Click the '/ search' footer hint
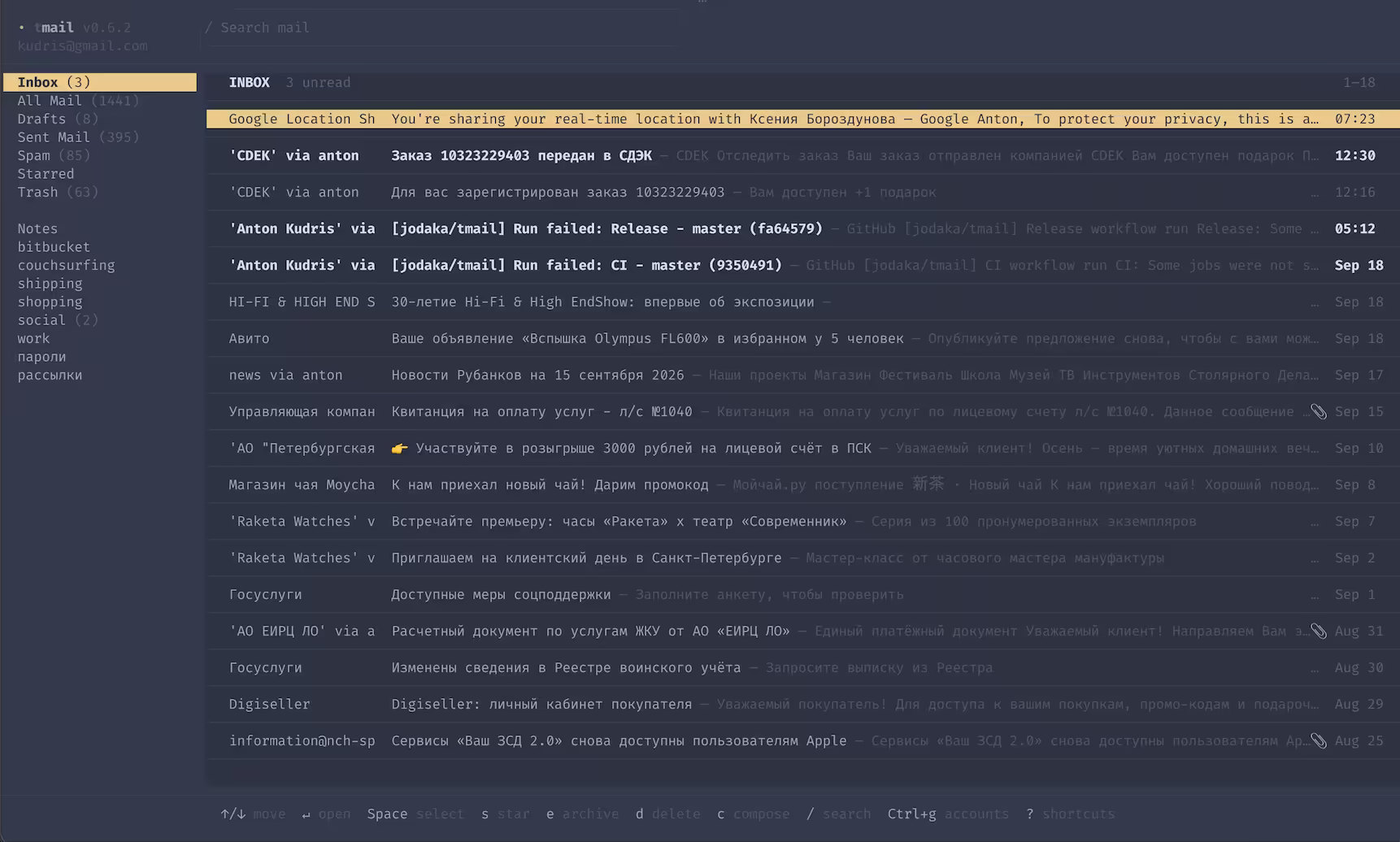1400x842 pixels. pos(838,814)
